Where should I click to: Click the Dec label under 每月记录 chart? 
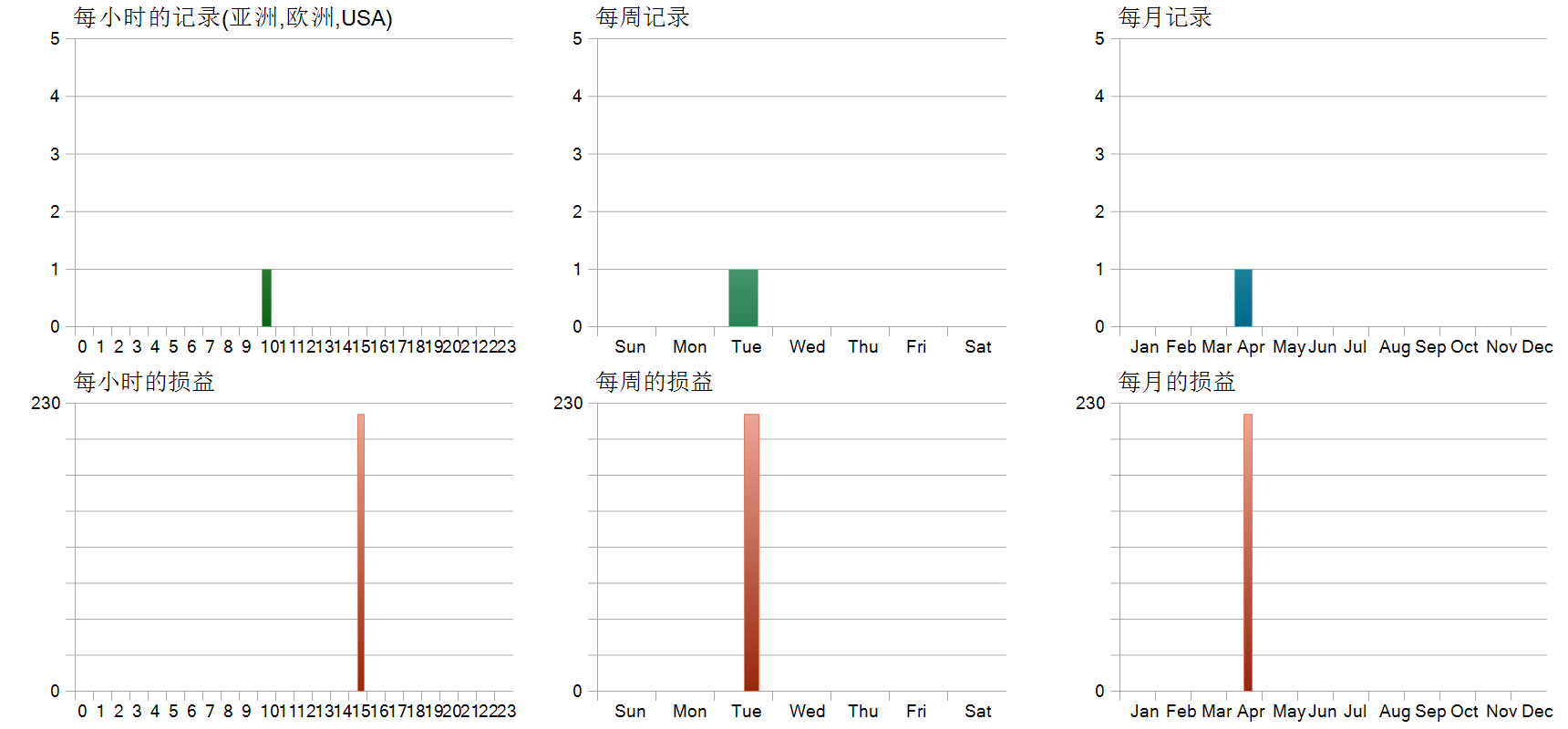1537,347
